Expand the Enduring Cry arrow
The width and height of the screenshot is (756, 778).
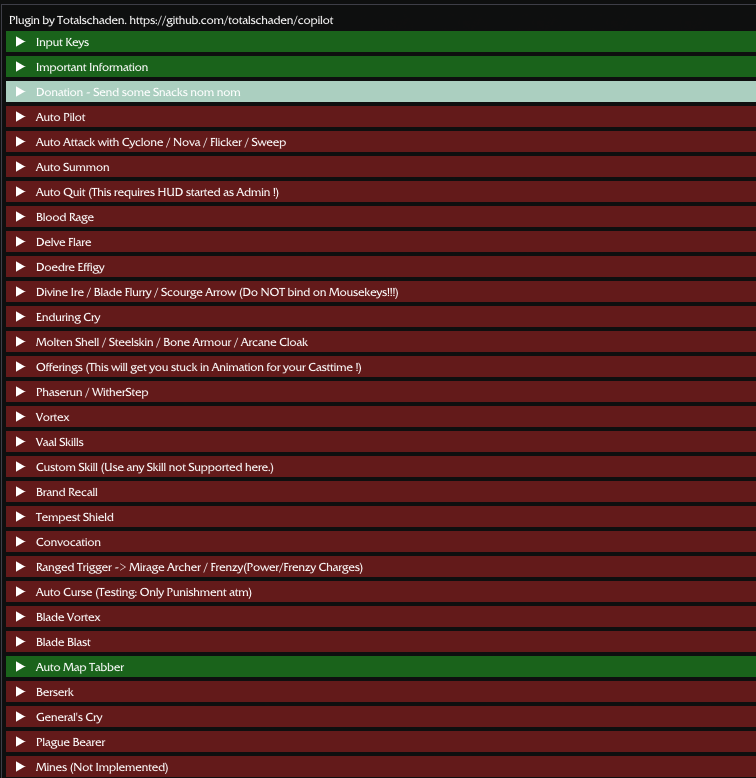(x=20, y=317)
